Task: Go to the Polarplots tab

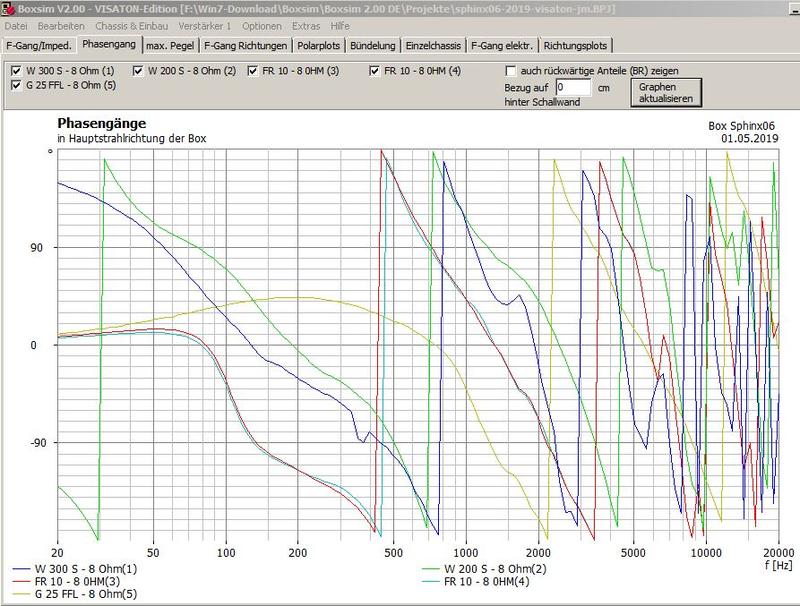Action: 322,46
